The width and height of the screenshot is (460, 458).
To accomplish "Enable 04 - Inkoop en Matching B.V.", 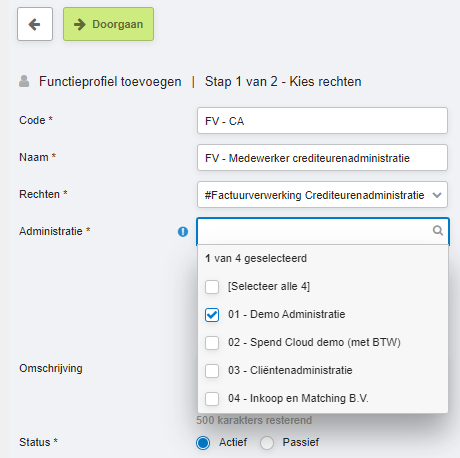I will [212, 398].
